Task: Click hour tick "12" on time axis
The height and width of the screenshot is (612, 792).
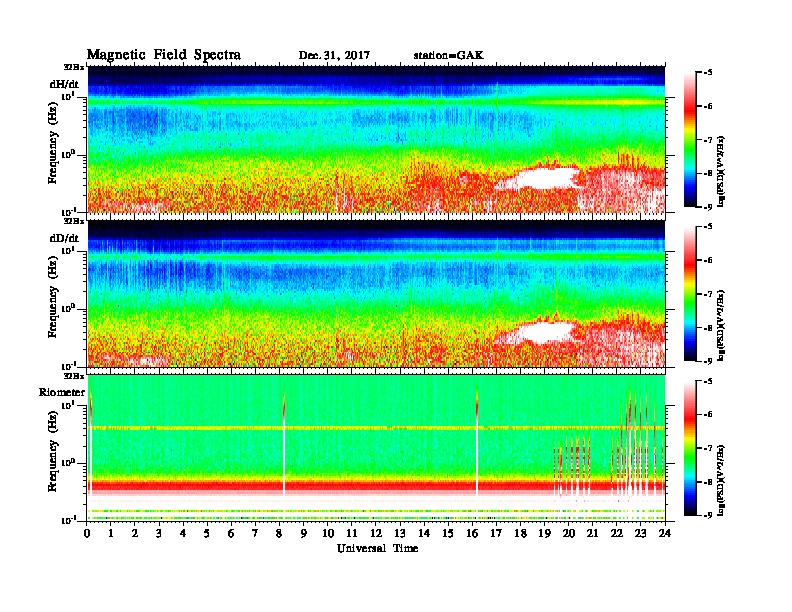Action: point(376,534)
